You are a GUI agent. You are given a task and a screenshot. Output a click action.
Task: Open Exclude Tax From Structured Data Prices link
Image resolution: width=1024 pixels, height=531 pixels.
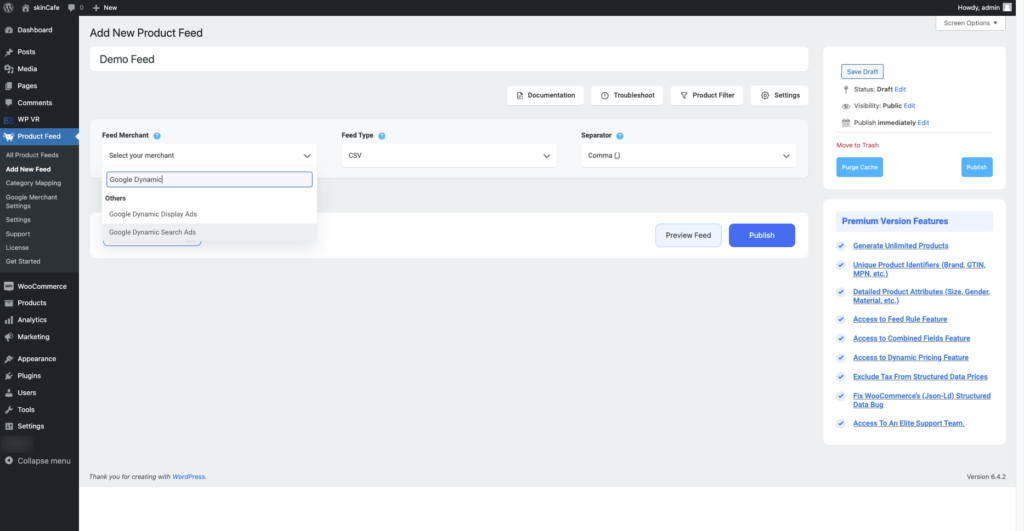click(x=920, y=377)
